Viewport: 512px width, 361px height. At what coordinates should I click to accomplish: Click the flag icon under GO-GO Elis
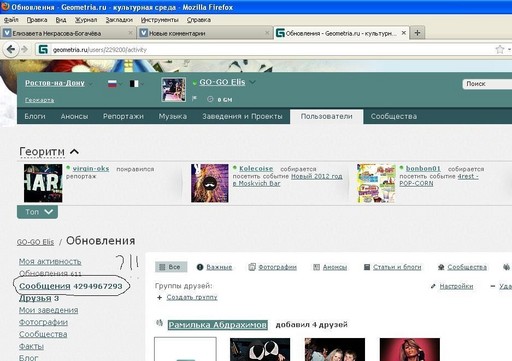coord(195,99)
